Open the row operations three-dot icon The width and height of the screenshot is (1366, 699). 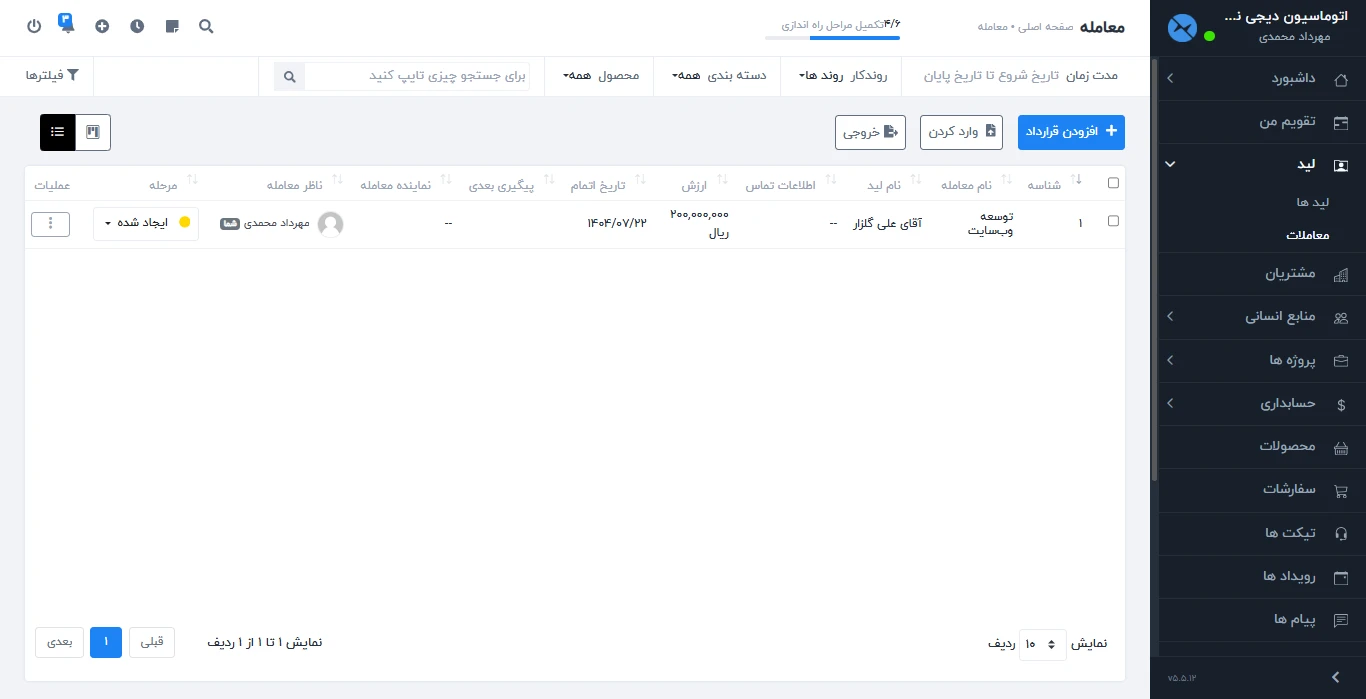[x=50, y=223]
